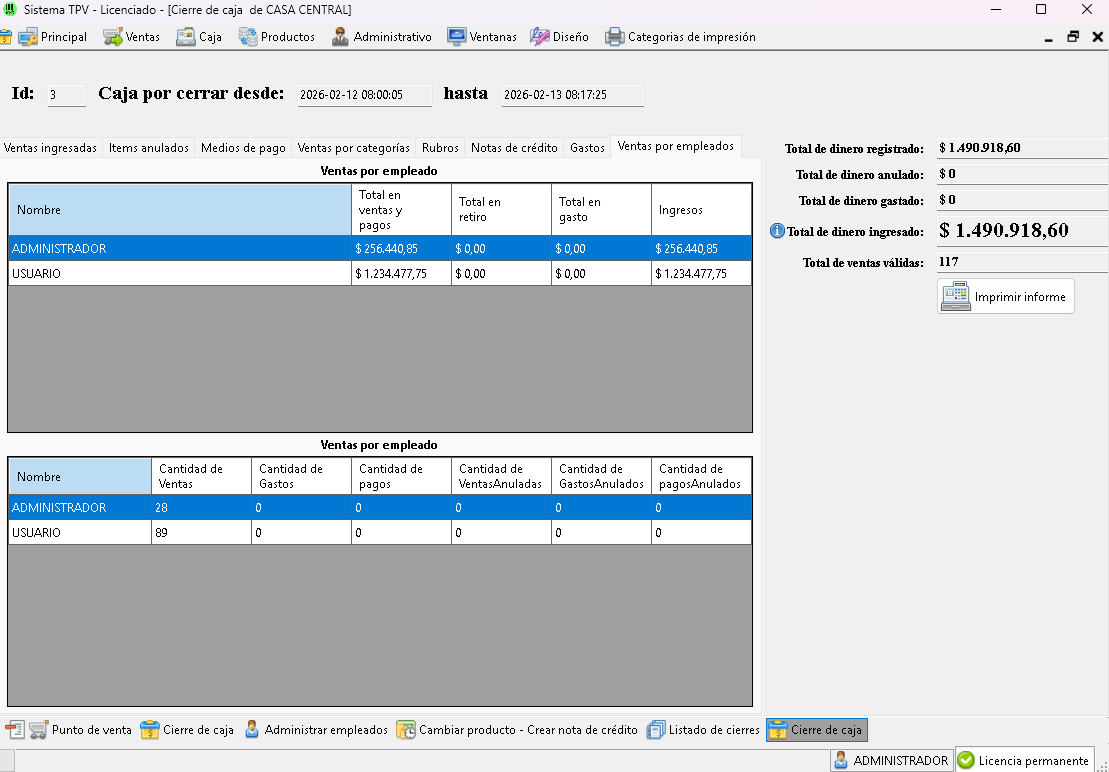The height and width of the screenshot is (772, 1109).
Task: Select the Ventas por categorías tab
Action: pyautogui.click(x=353, y=148)
